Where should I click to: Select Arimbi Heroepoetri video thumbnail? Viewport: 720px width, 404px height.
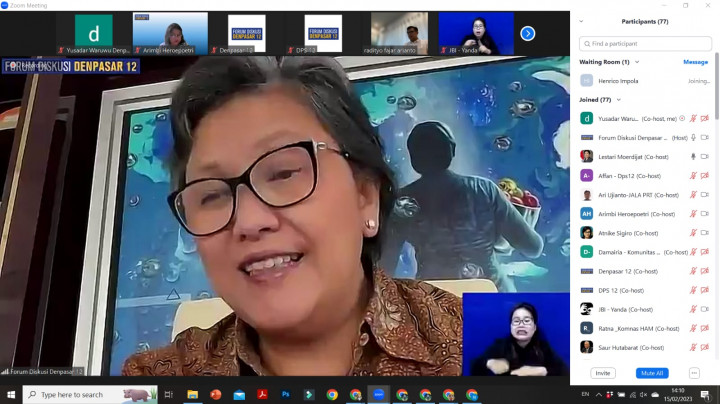(x=170, y=33)
